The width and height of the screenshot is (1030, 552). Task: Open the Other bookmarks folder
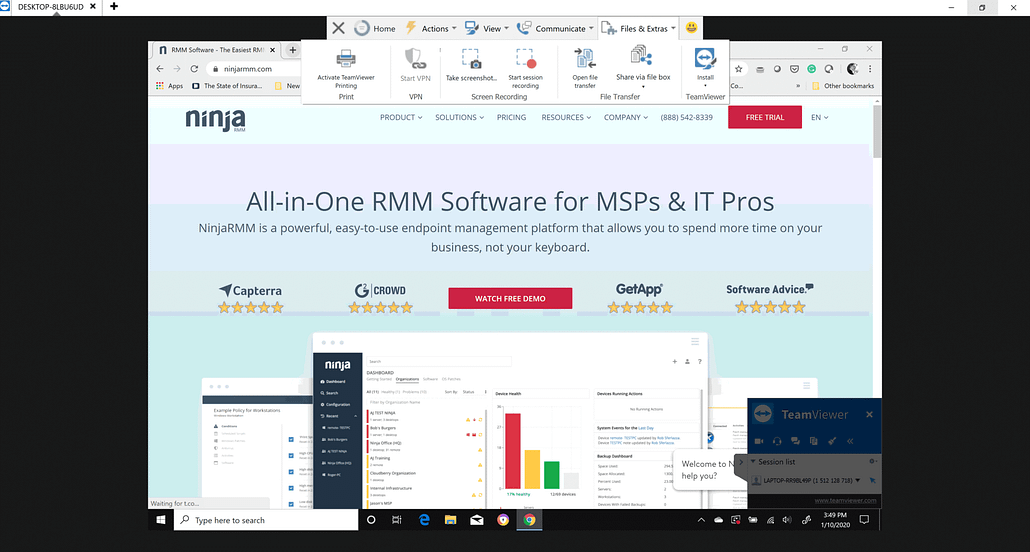click(843, 85)
